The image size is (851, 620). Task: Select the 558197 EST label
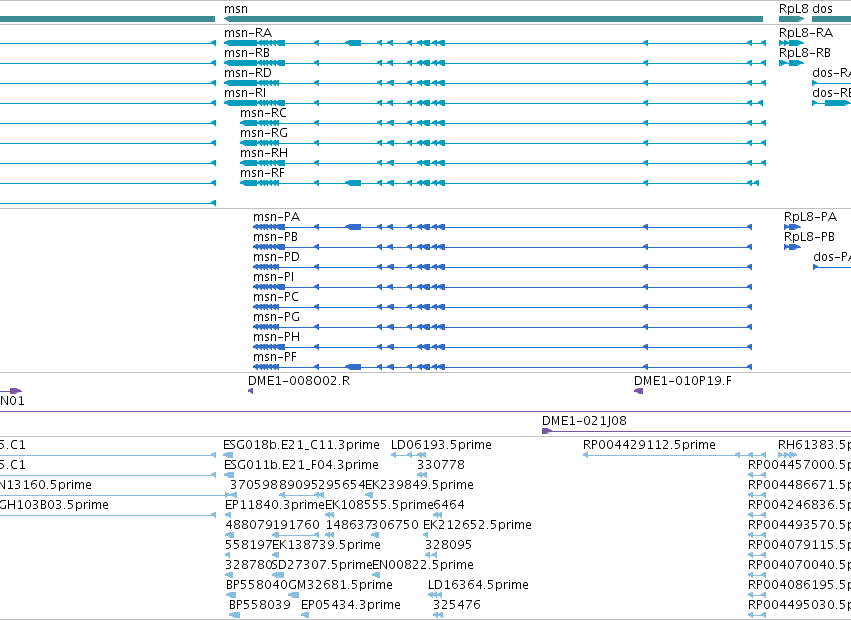[249, 546]
